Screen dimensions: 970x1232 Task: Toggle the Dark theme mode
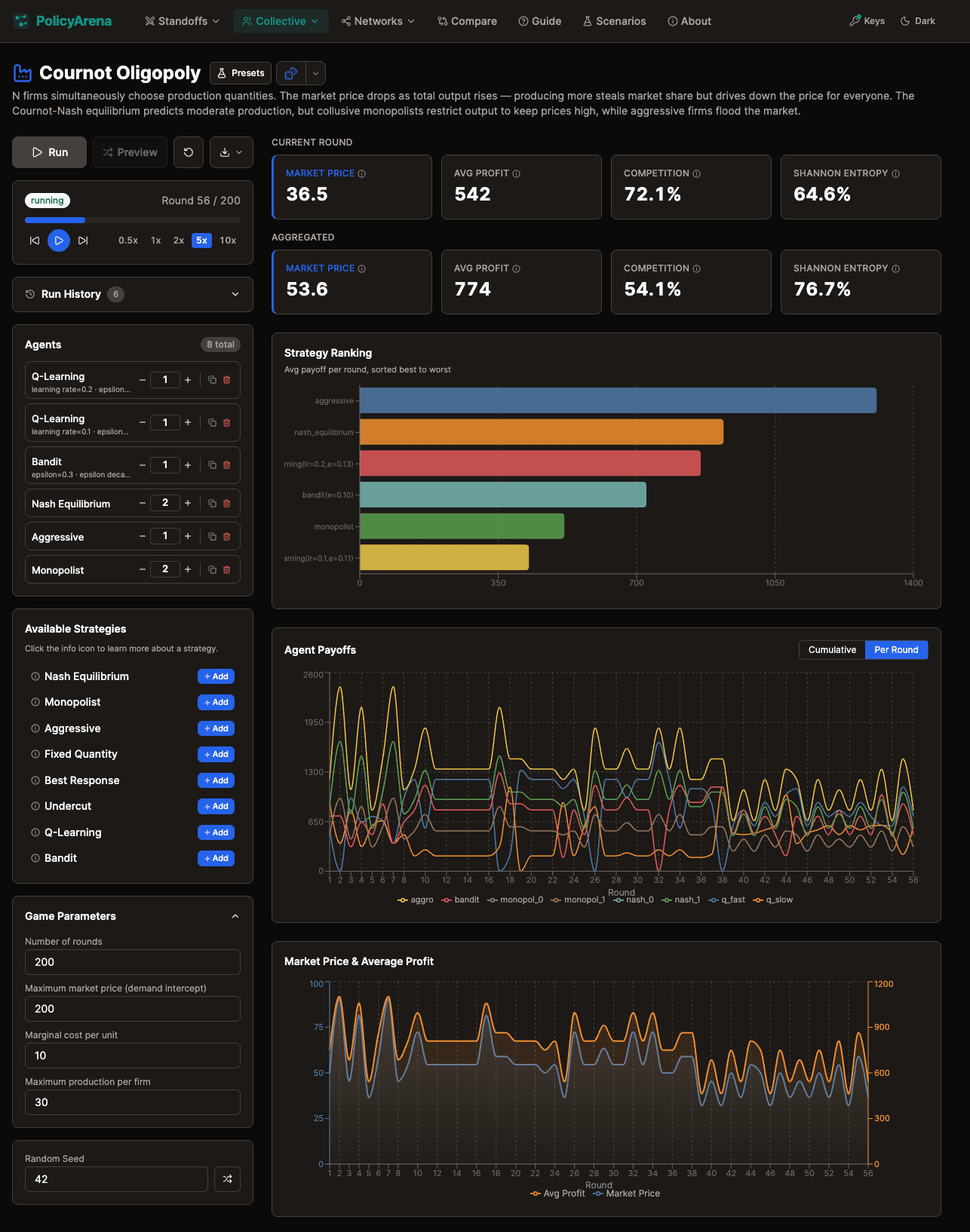(917, 21)
